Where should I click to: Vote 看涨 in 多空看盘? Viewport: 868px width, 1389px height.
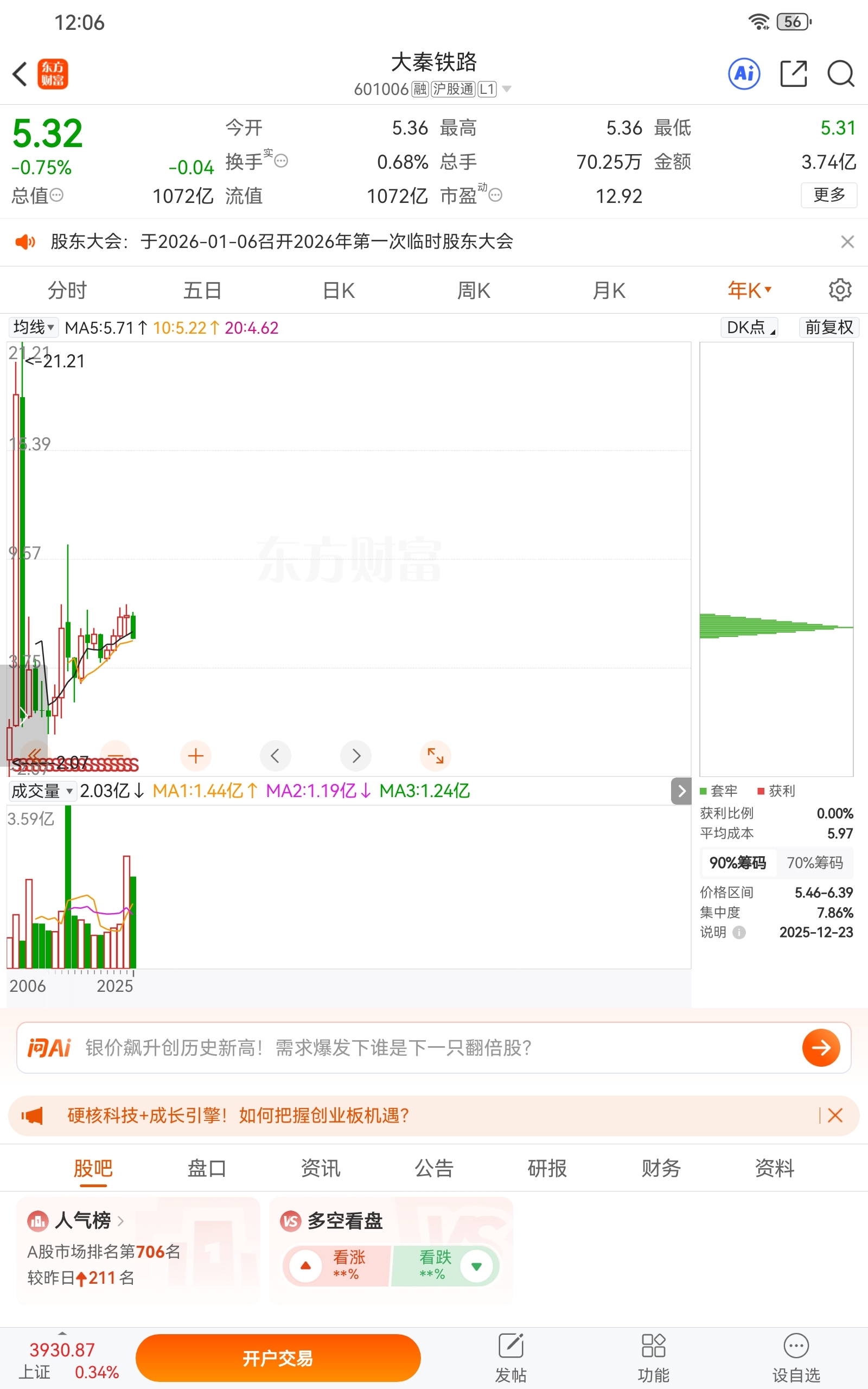pos(336,1266)
